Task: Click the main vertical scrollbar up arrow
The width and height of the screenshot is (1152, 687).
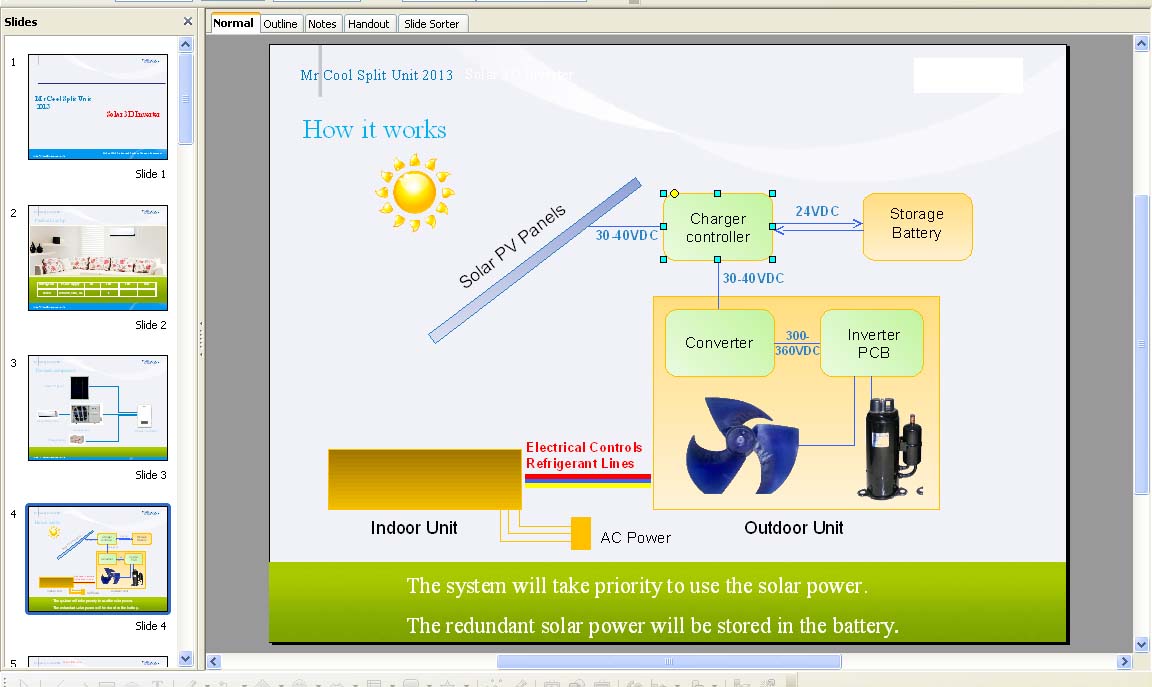Action: coord(1142,43)
